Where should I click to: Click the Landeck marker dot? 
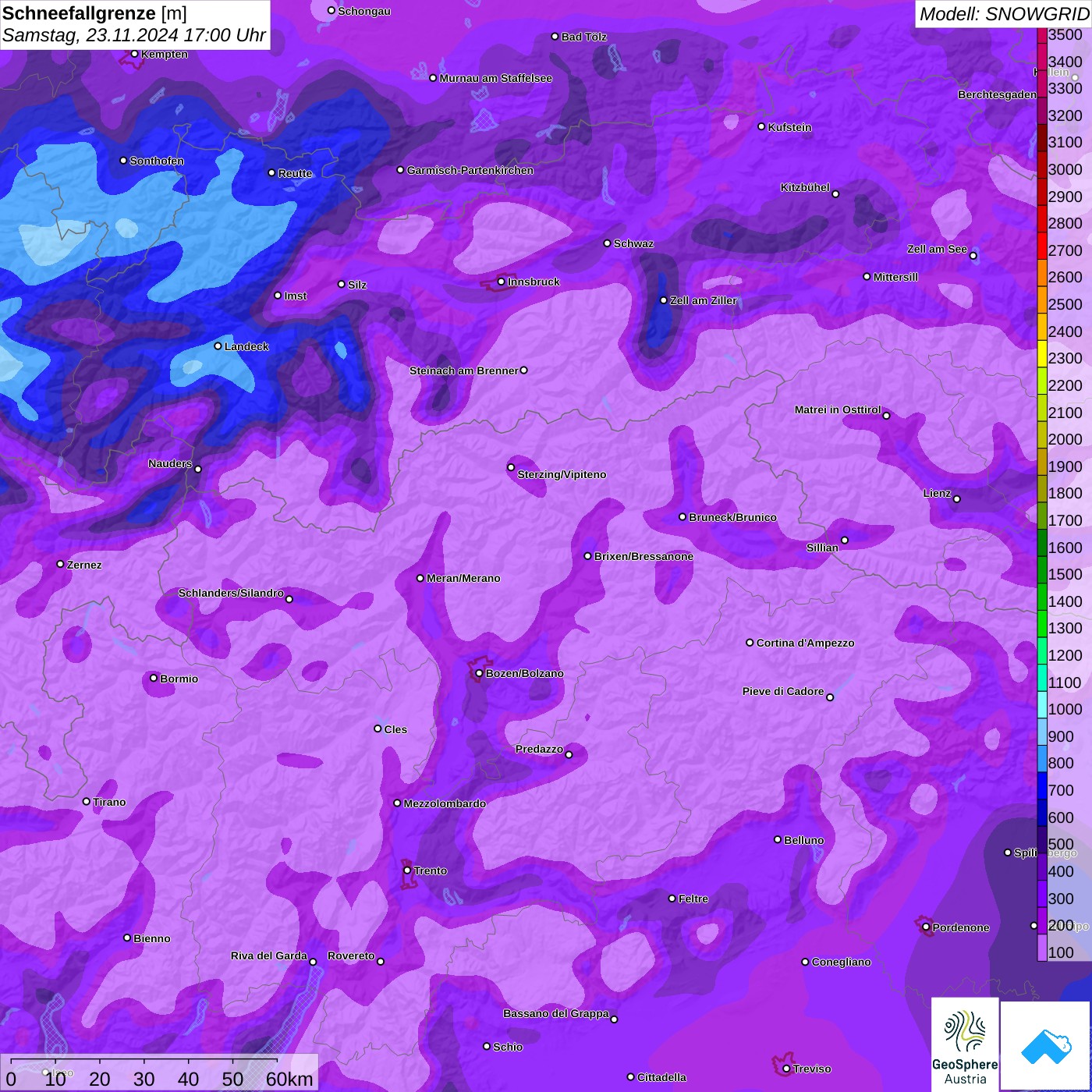tap(218, 346)
